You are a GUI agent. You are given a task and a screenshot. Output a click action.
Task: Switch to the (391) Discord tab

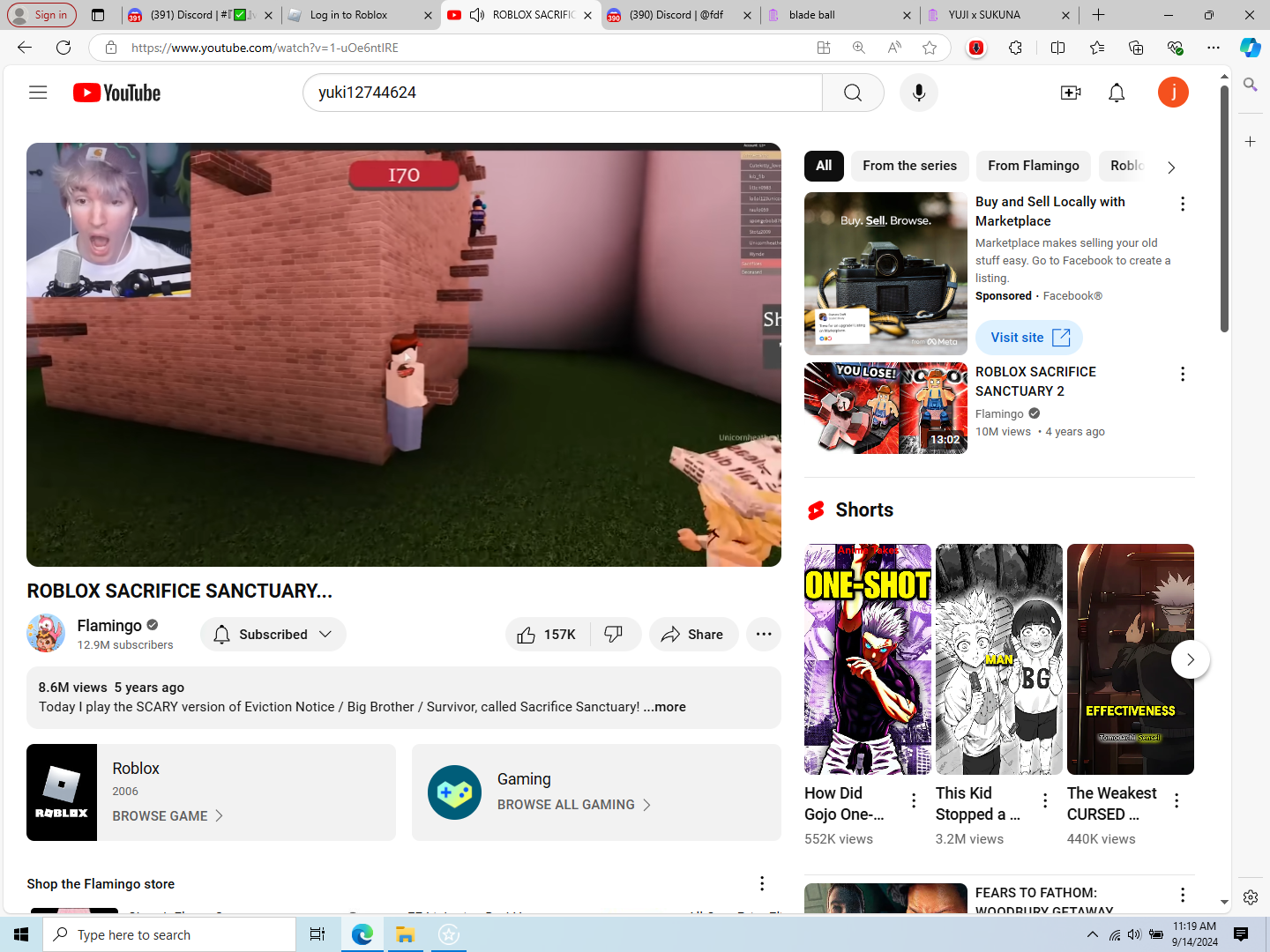click(x=200, y=15)
